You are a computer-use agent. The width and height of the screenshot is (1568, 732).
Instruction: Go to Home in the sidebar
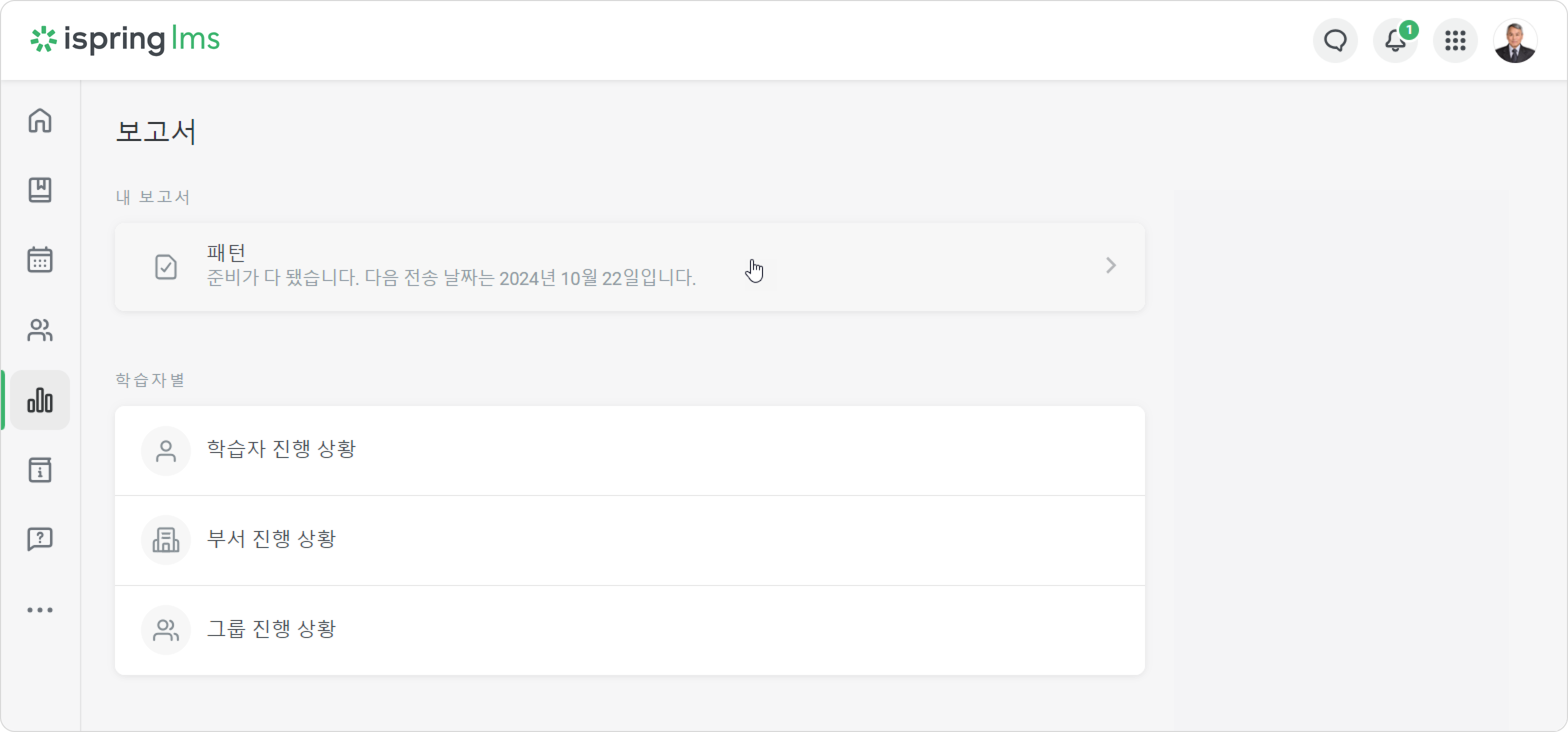pos(40,120)
